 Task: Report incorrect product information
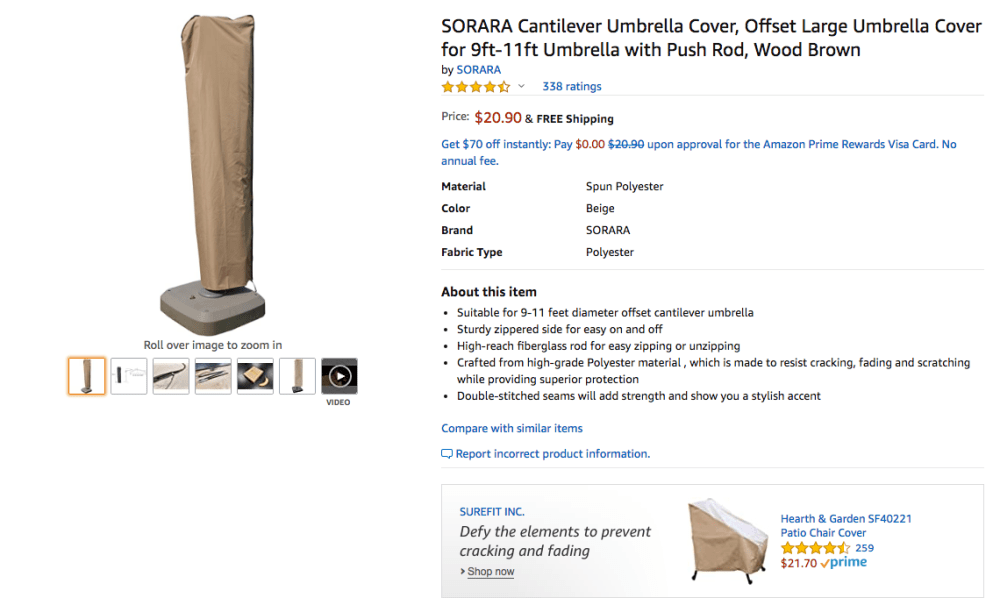tap(552, 454)
